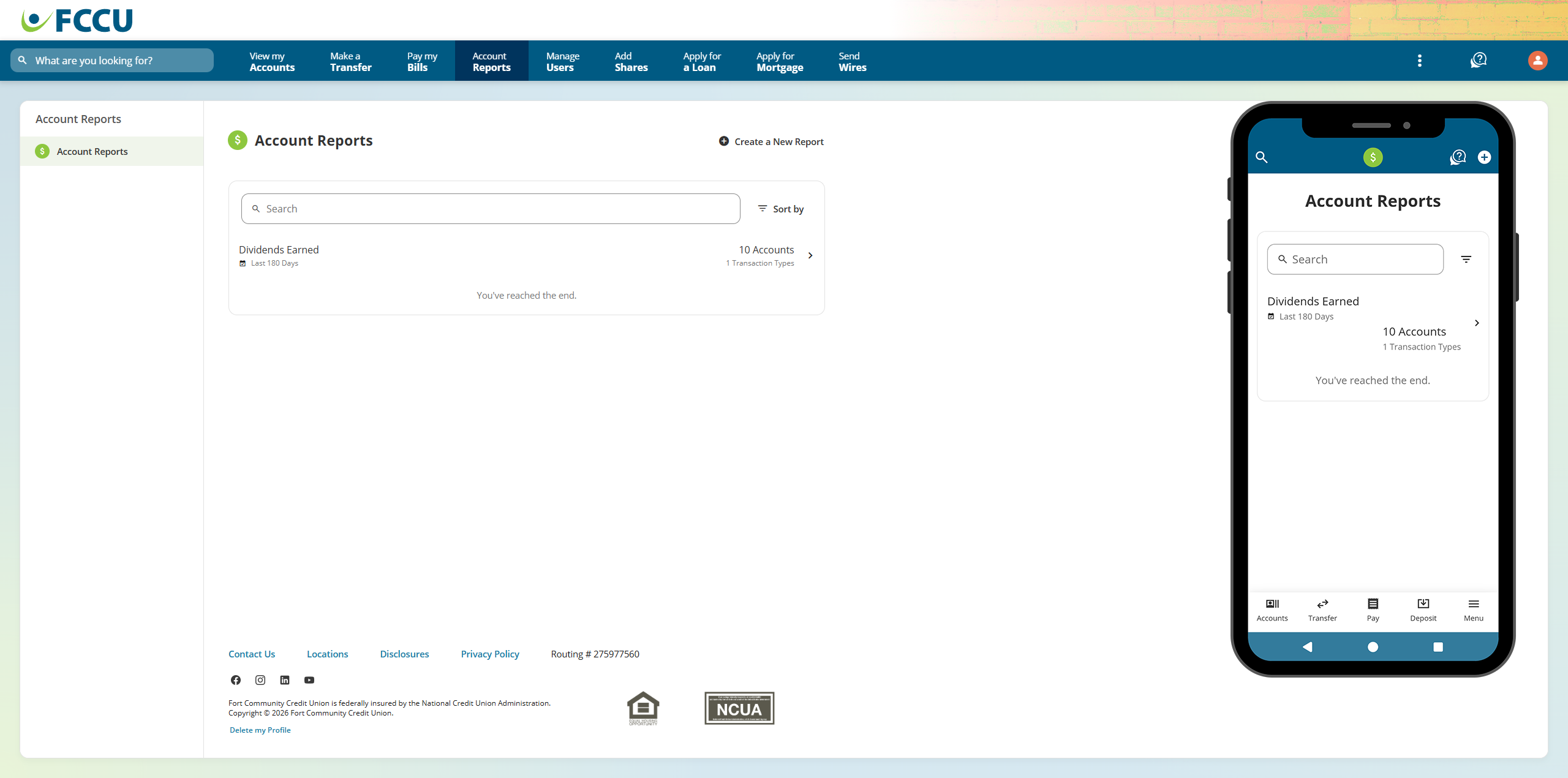This screenshot has height=778, width=1568.
Task: Tap the plus icon in phone preview header
Action: (1484, 157)
